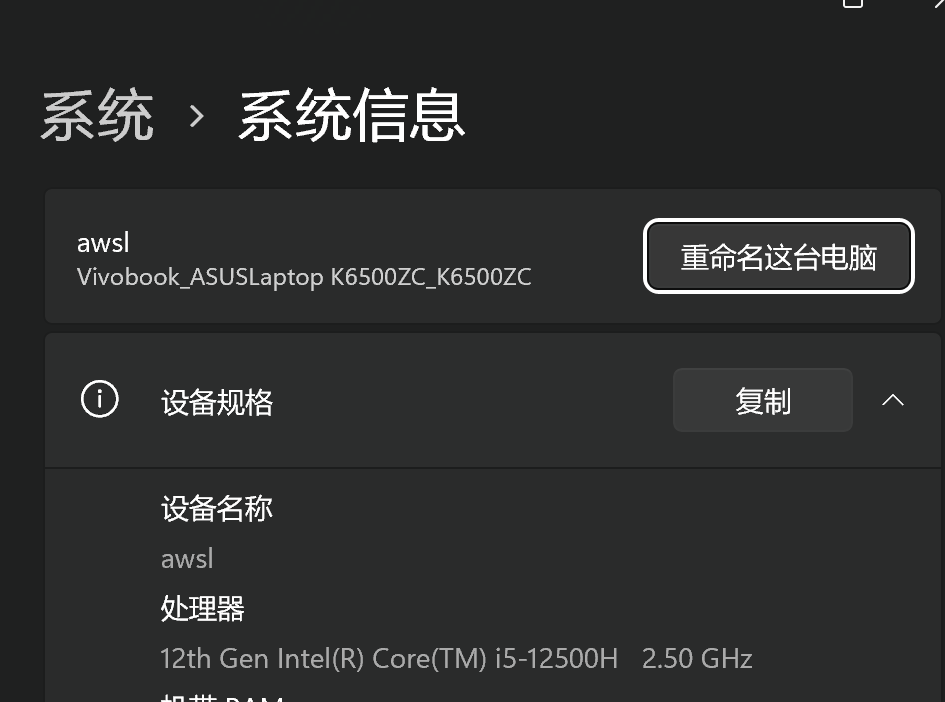The image size is (945, 702).
Task: Close the window using the top corner icon
Action: pyautogui.click(x=937, y=4)
